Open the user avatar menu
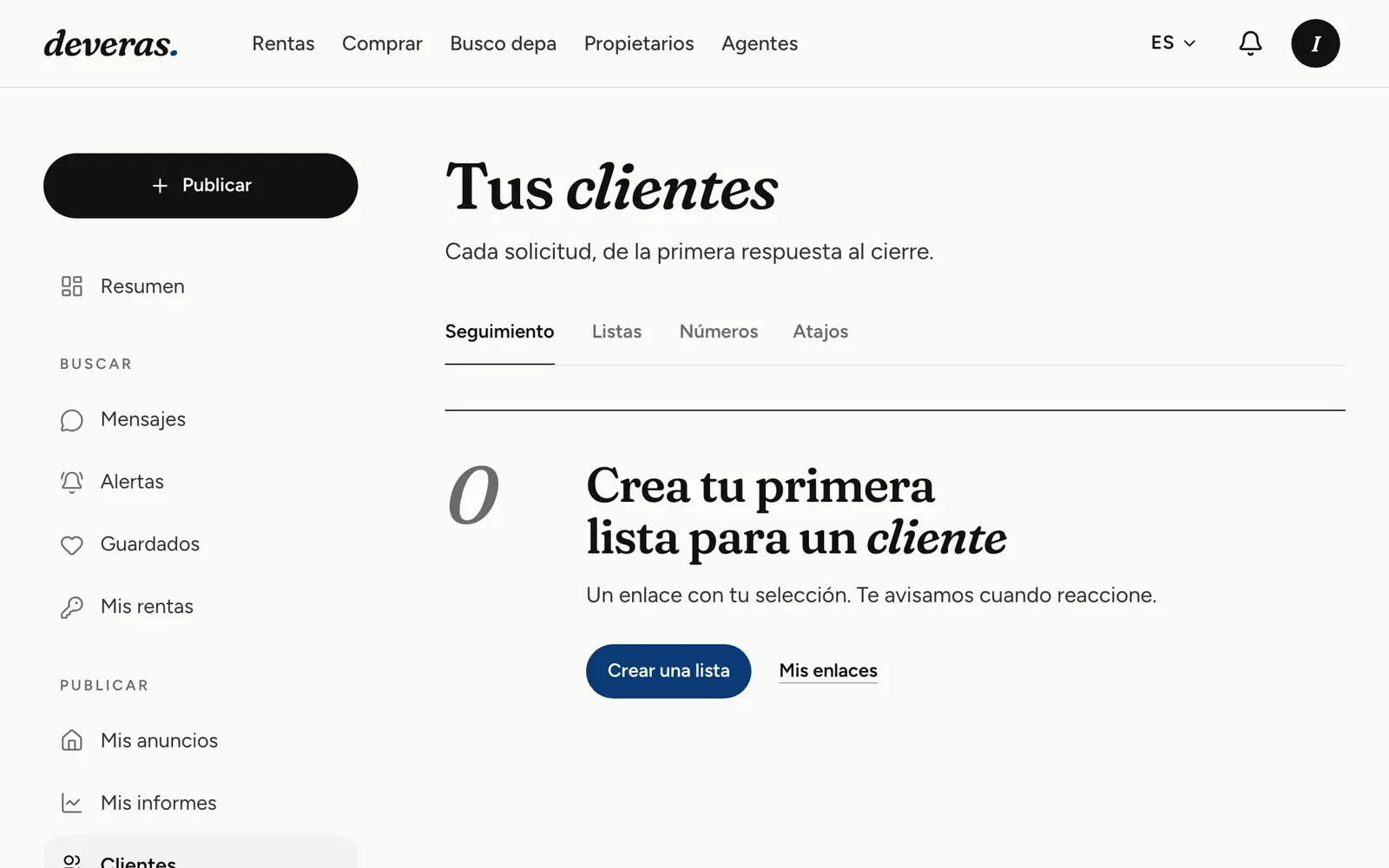Image resolution: width=1389 pixels, height=868 pixels. (x=1315, y=43)
